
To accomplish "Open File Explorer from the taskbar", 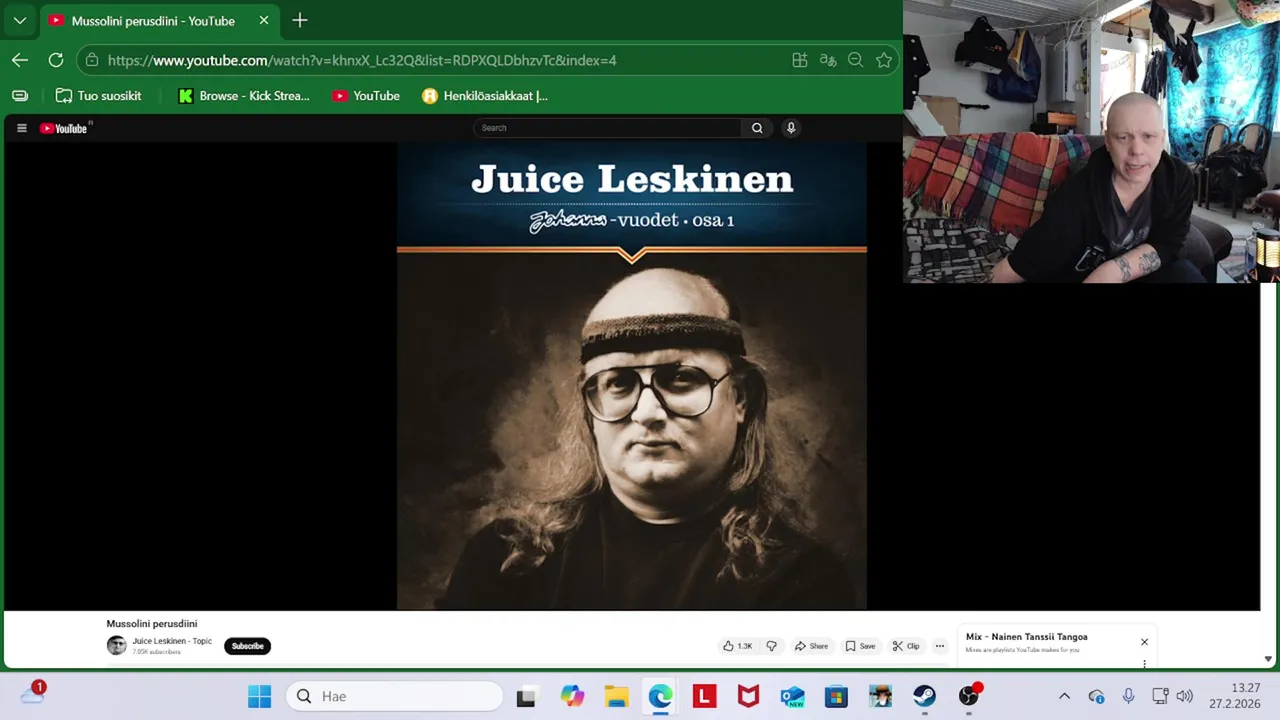I will (x=616, y=696).
